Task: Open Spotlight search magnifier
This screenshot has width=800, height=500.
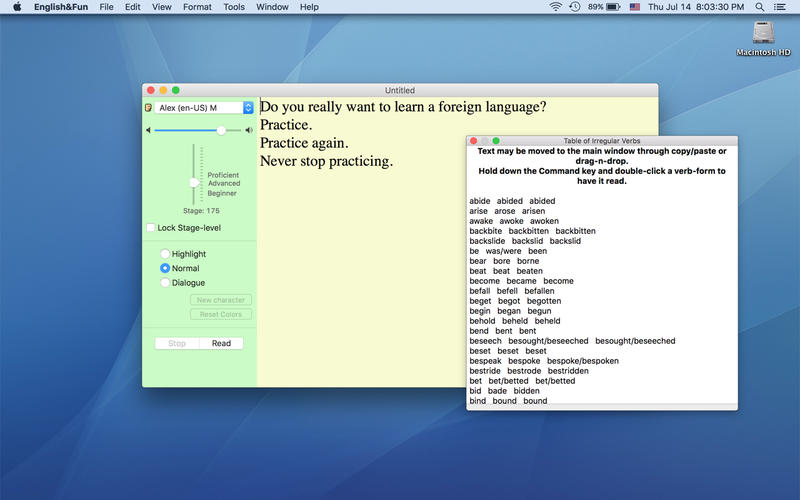Action: pos(760,7)
